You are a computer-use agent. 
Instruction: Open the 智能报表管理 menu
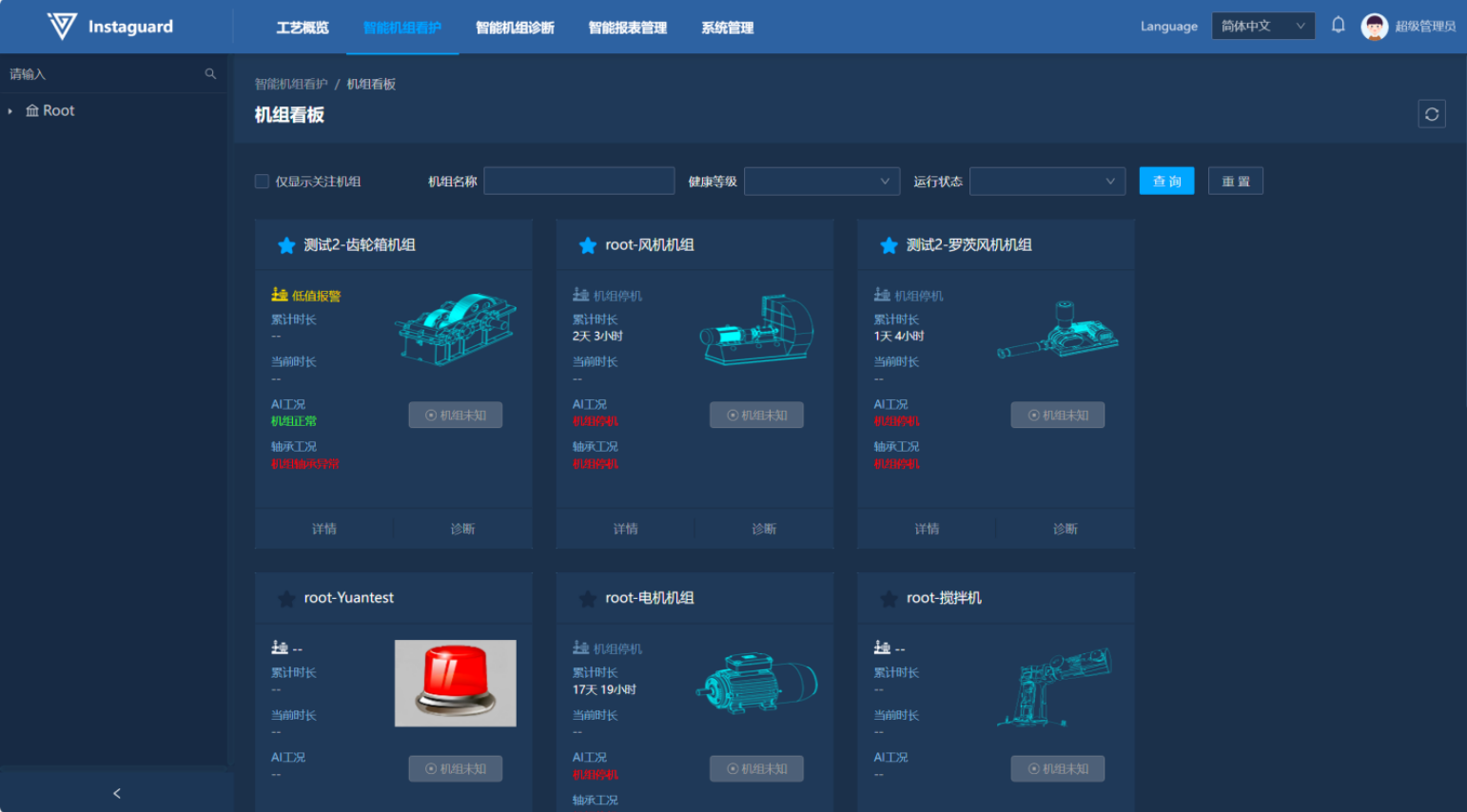pyautogui.click(x=628, y=28)
